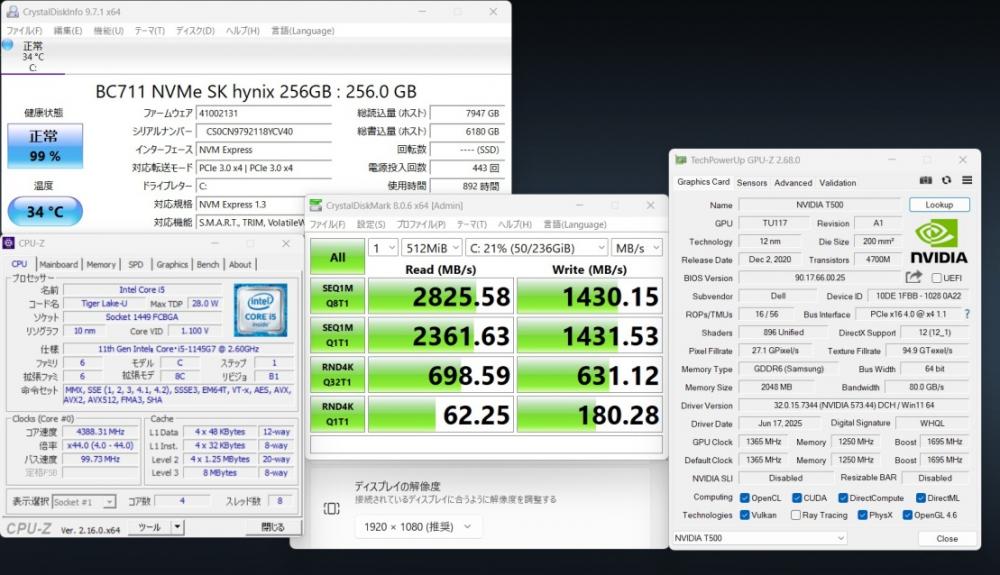Click the empty status field below benchmark results
Image resolution: width=1000 pixels, height=575 pixels.
tap(486, 444)
